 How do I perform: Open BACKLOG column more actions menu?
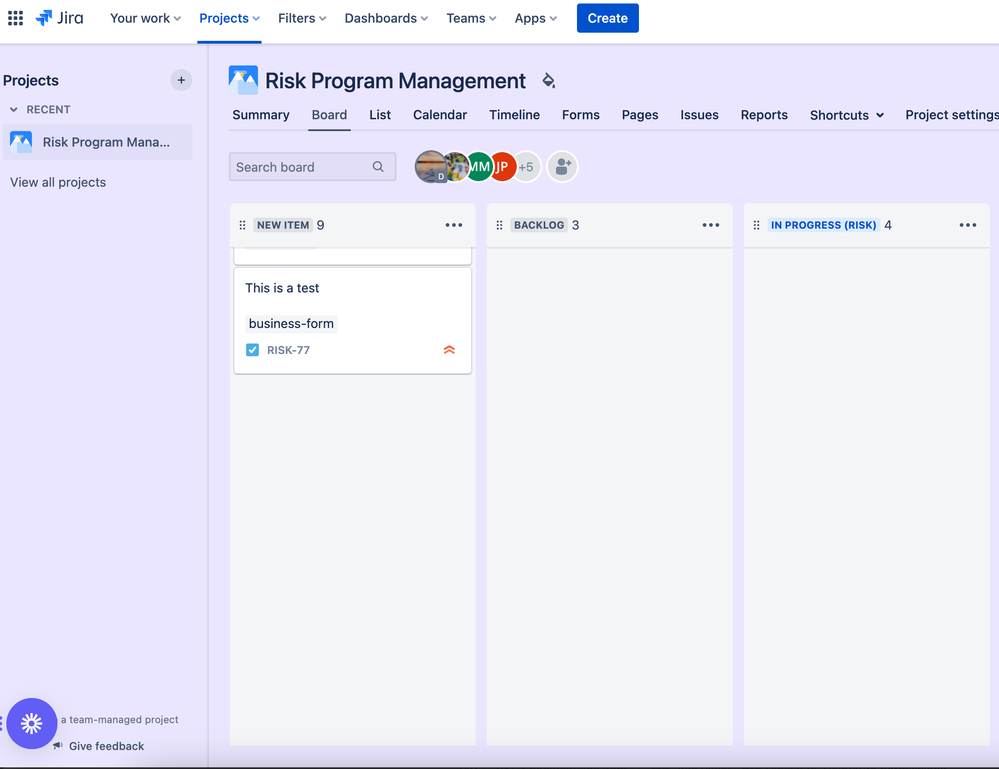tap(711, 225)
